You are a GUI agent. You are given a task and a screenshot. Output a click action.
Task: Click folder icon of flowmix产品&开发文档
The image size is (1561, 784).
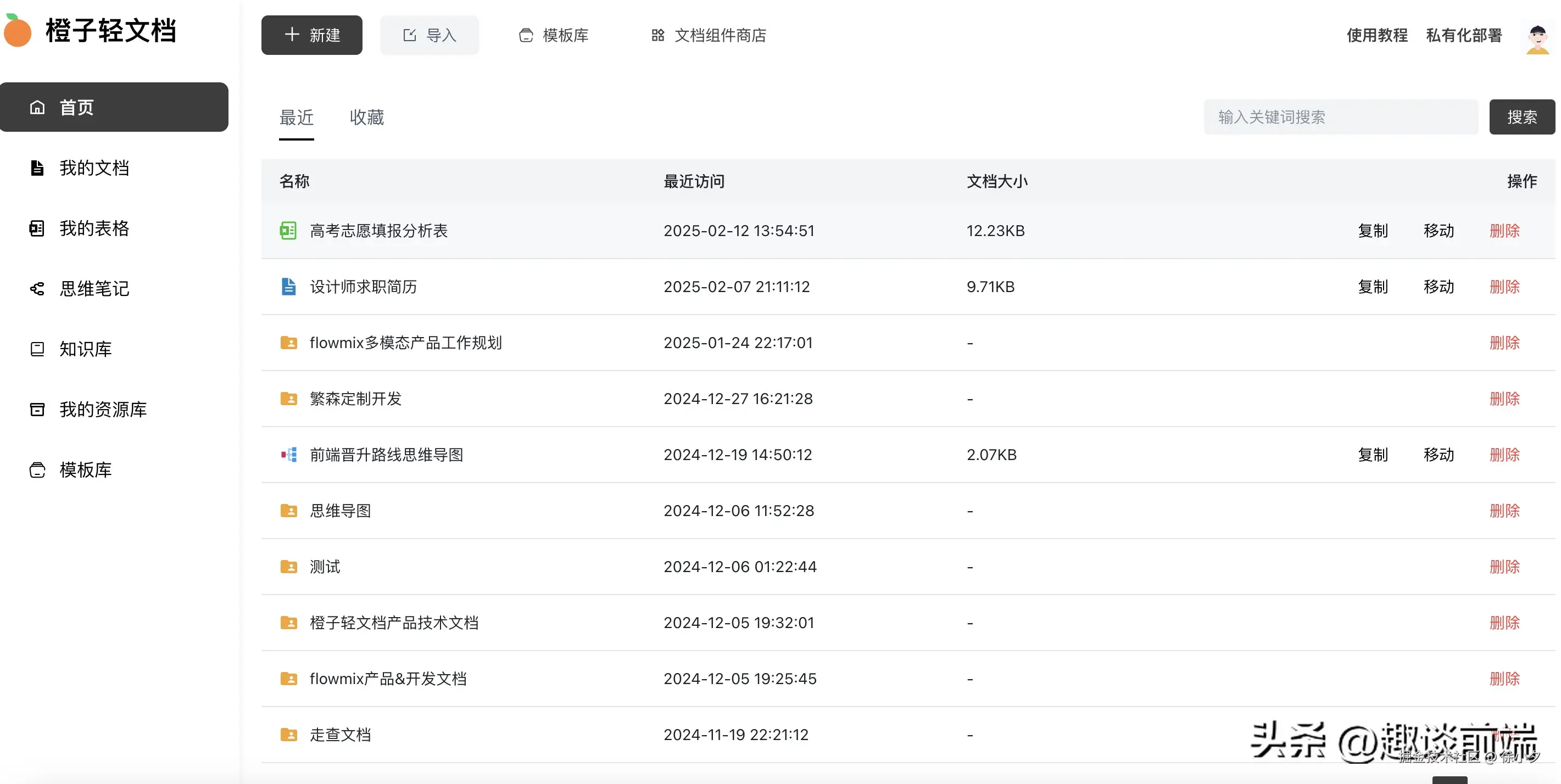pyautogui.click(x=289, y=679)
